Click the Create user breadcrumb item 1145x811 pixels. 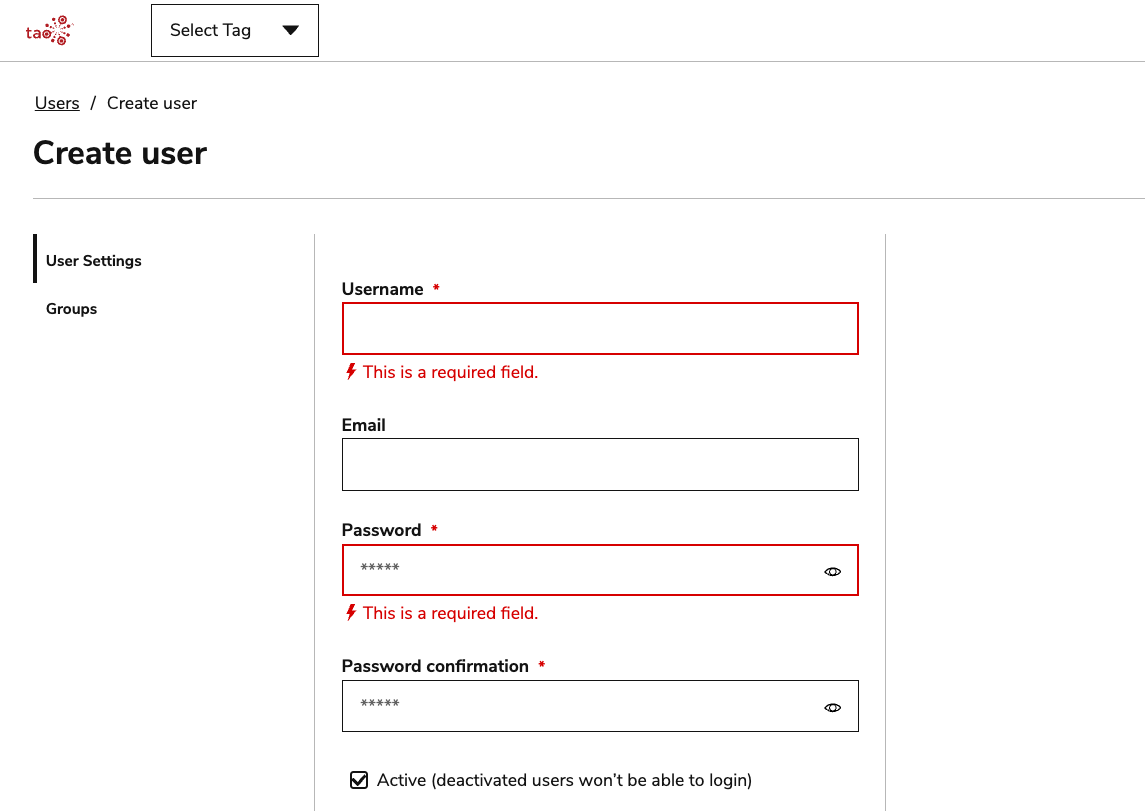coord(151,103)
